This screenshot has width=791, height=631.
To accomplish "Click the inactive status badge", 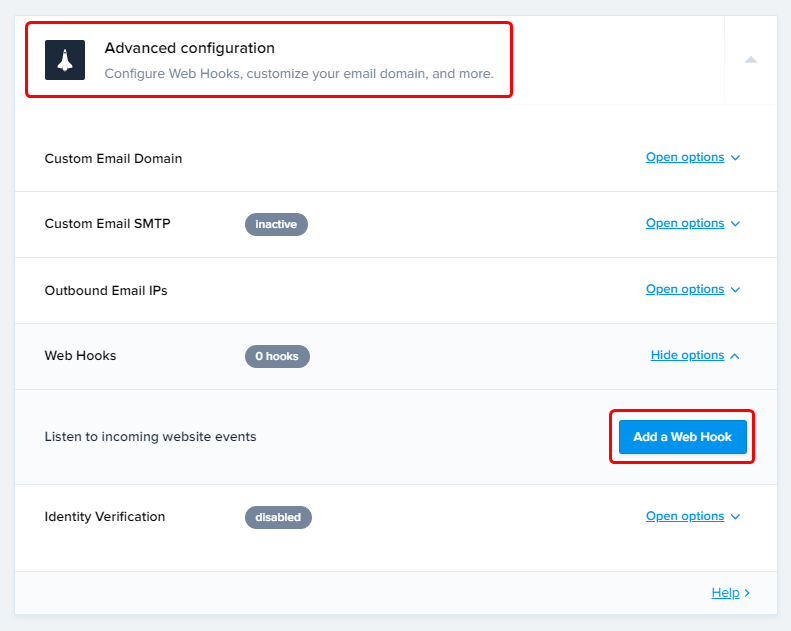I will (x=276, y=224).
